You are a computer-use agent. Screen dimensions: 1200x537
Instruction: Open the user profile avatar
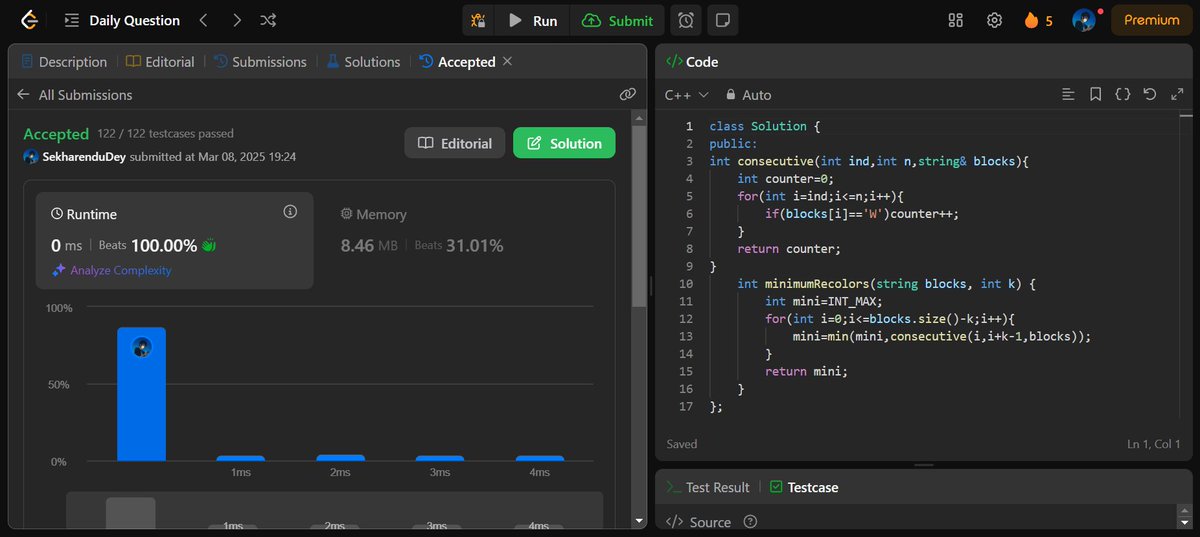pos(1084,20)
